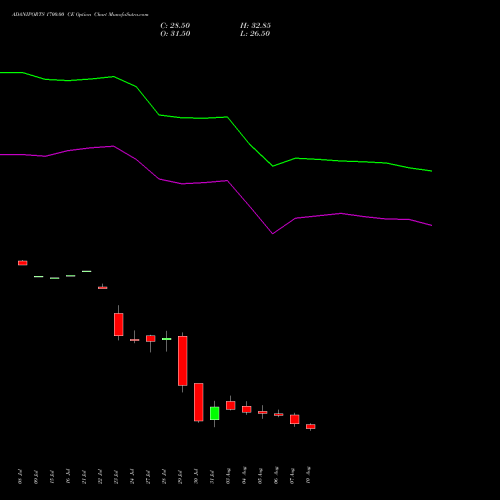Click the 28 Jul date label

[x=164, y=477]
